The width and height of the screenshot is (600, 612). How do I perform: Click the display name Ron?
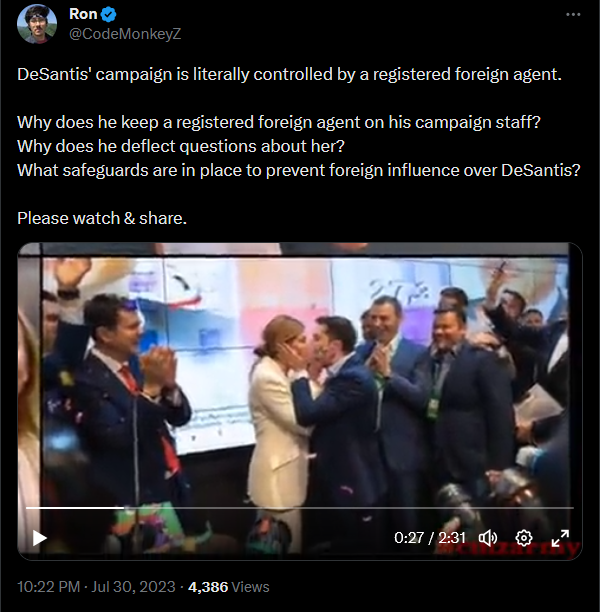point(83,14)
